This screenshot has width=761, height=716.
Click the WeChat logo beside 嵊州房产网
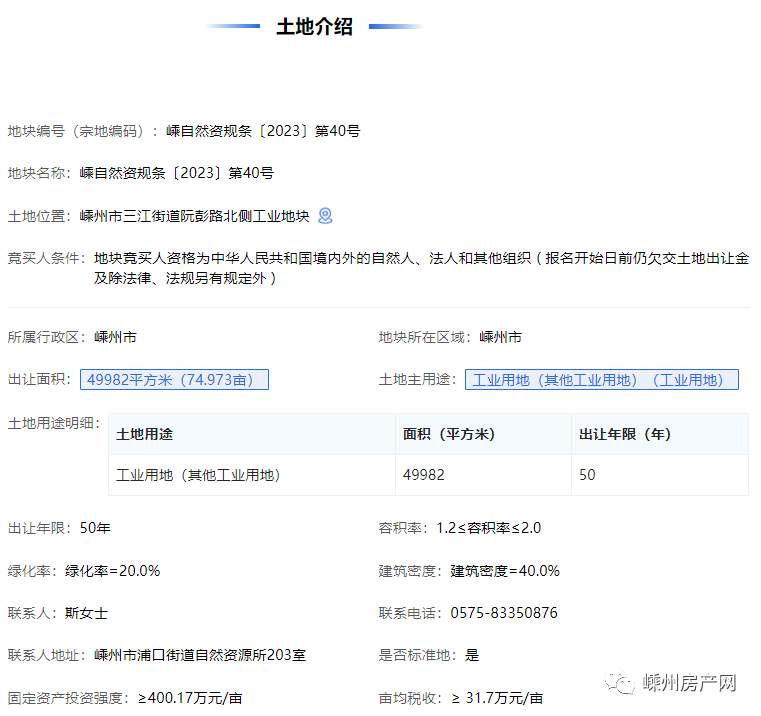click(x=626, y=684)
